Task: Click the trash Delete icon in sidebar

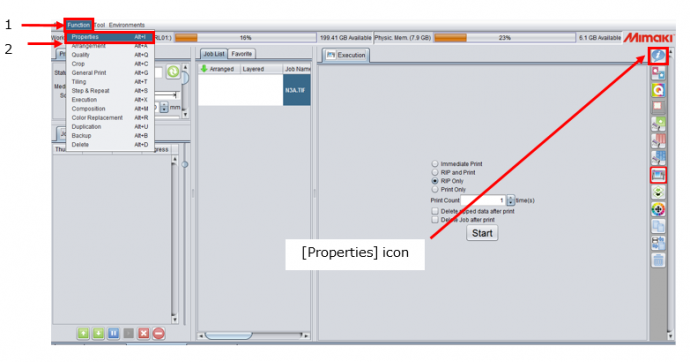Action: [658, 260]
